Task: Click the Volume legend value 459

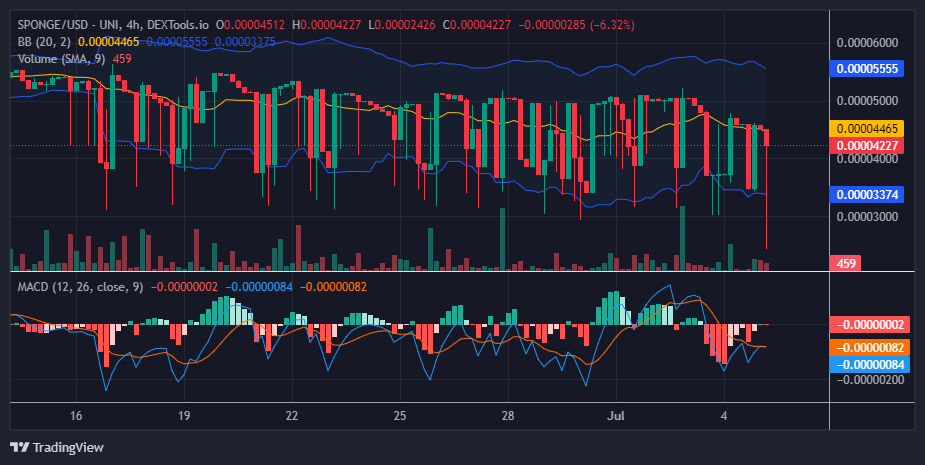Action: pyautogui.click(x=122, y=59)
